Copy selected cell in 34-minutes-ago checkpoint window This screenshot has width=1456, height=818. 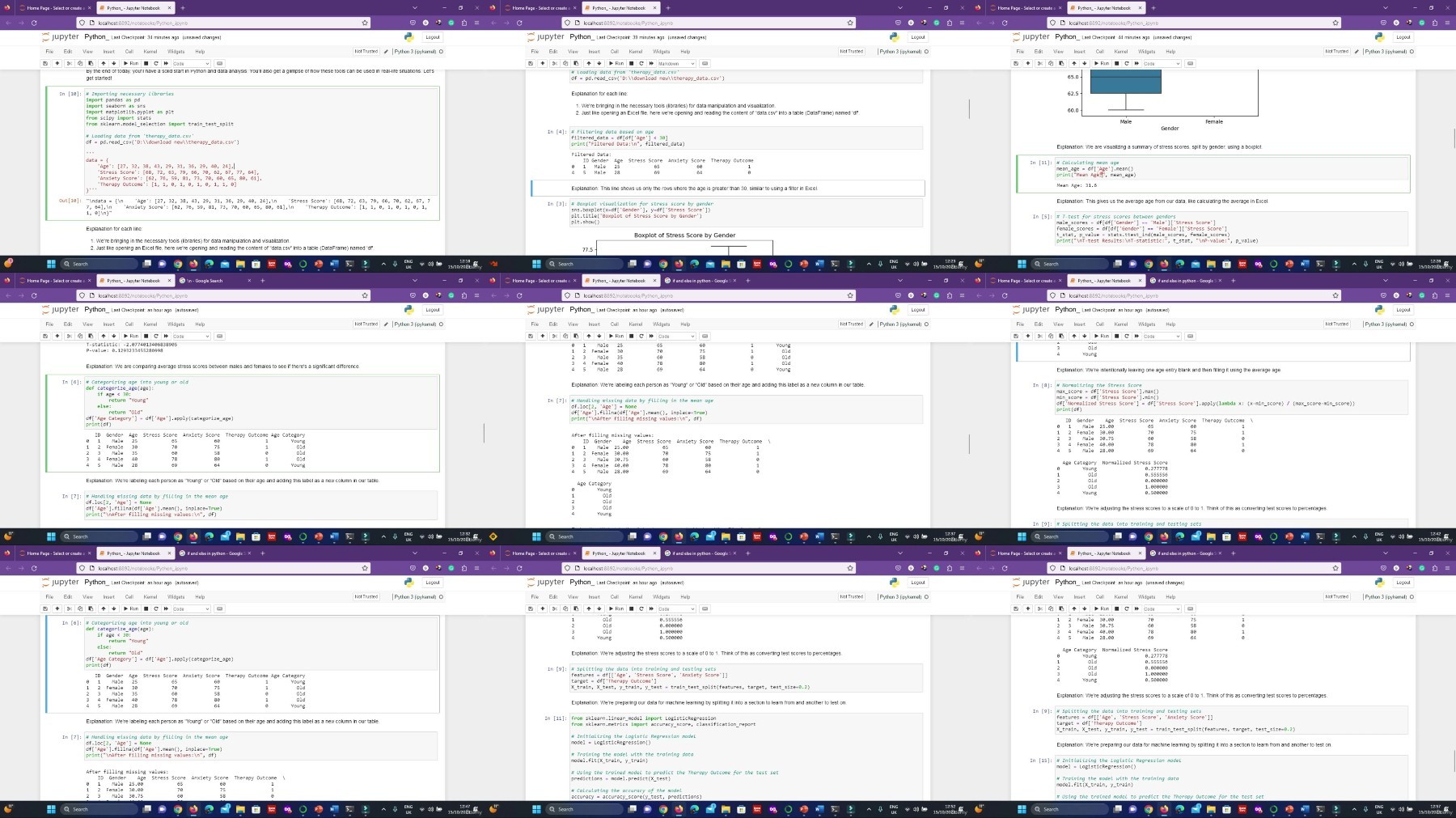click(x=80, y=63)
